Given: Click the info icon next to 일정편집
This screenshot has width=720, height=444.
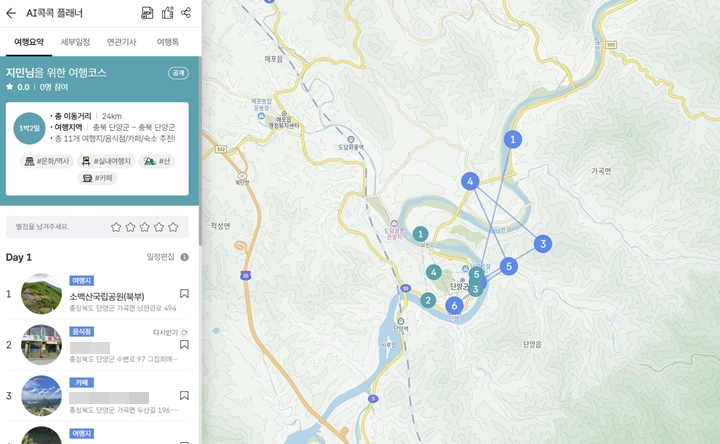Looking at the screenshot, I should (x=184, y=257).
